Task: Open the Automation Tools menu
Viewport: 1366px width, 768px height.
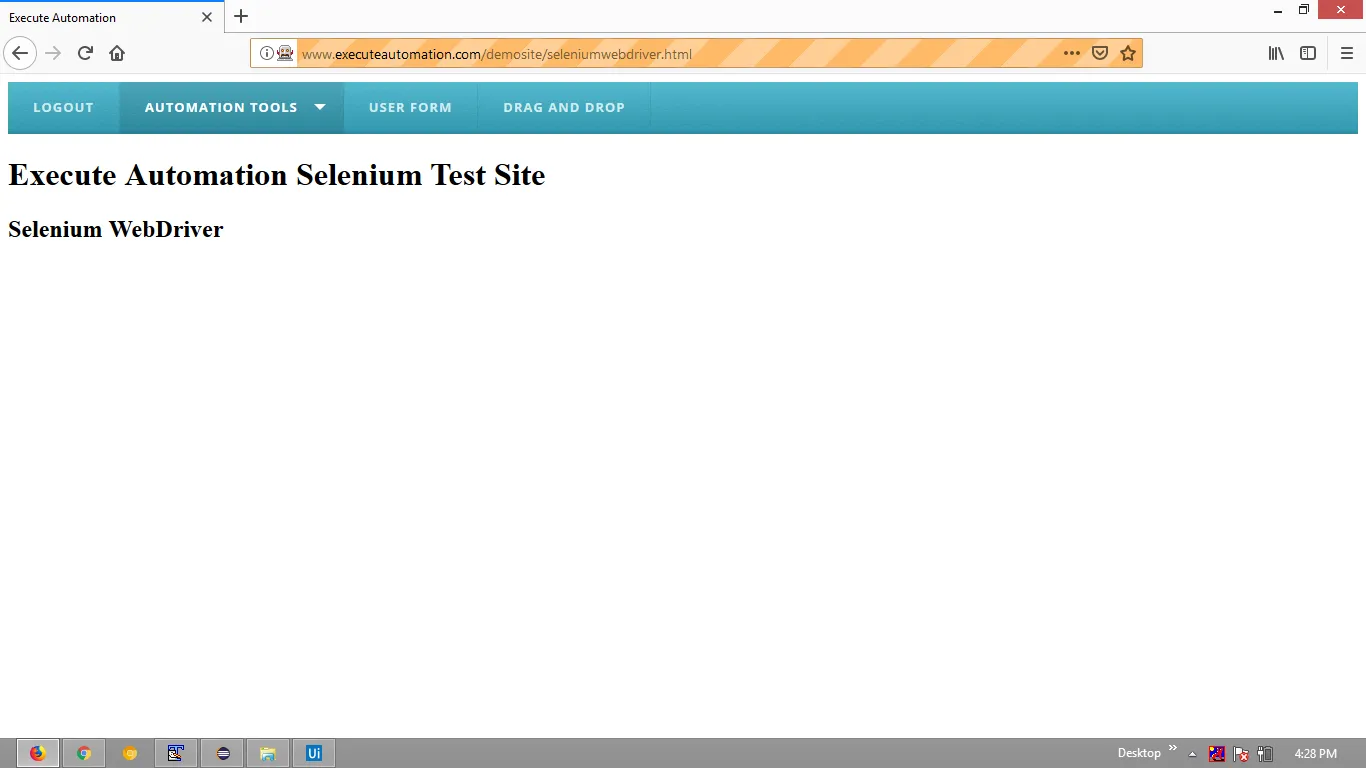Action: coord(231,107)
